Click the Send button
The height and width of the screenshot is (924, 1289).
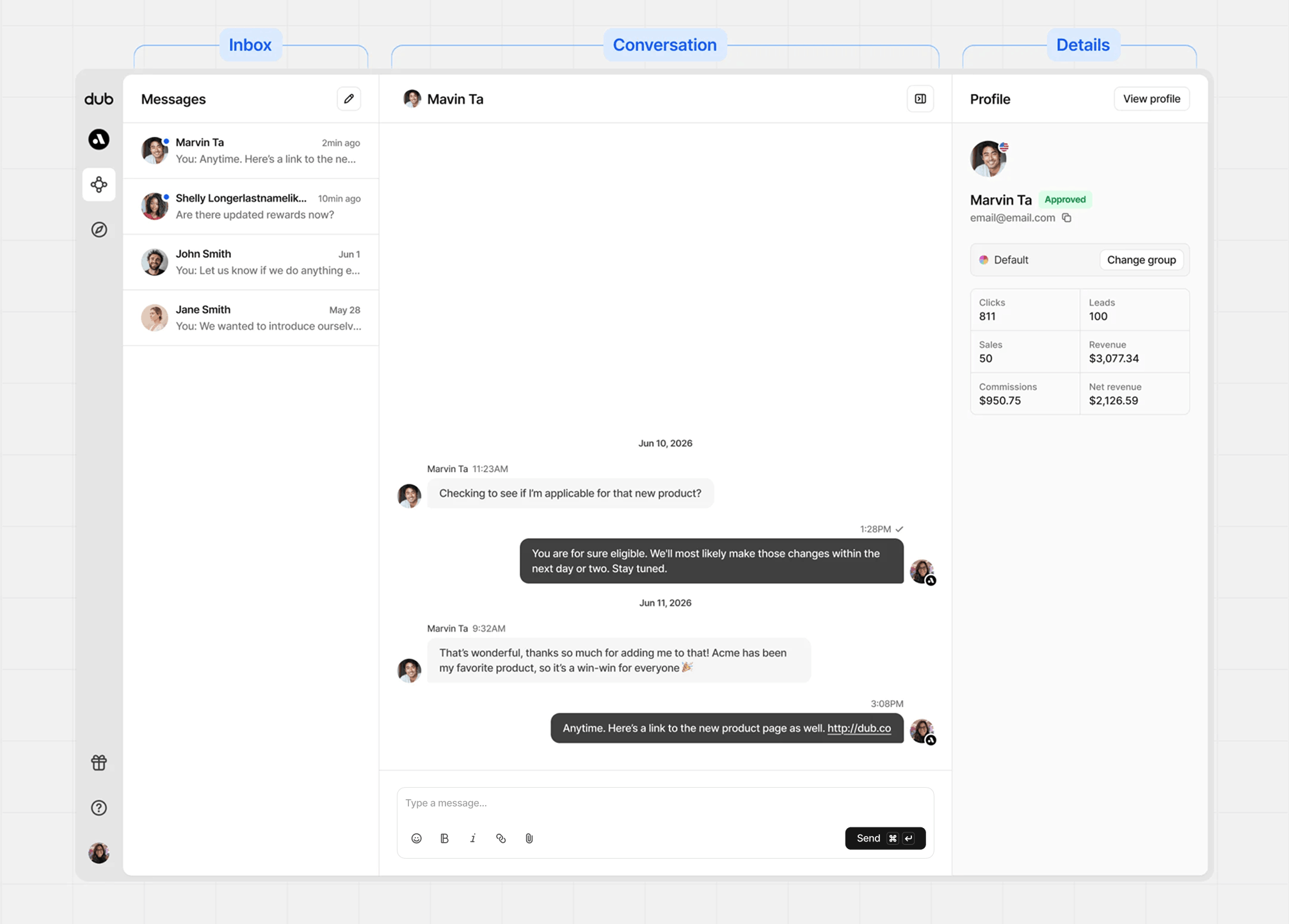885,838
